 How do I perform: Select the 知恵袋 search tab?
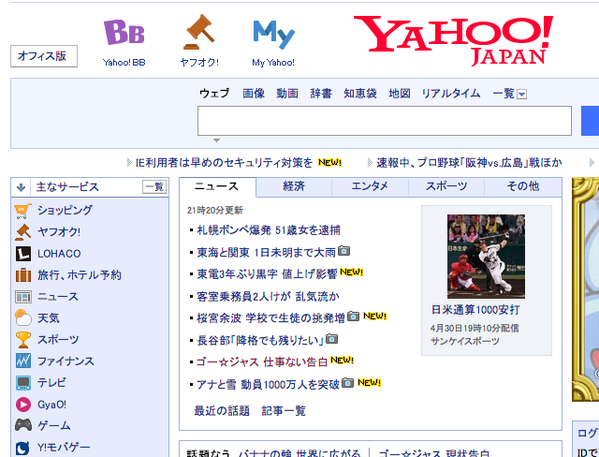point(360,93)
